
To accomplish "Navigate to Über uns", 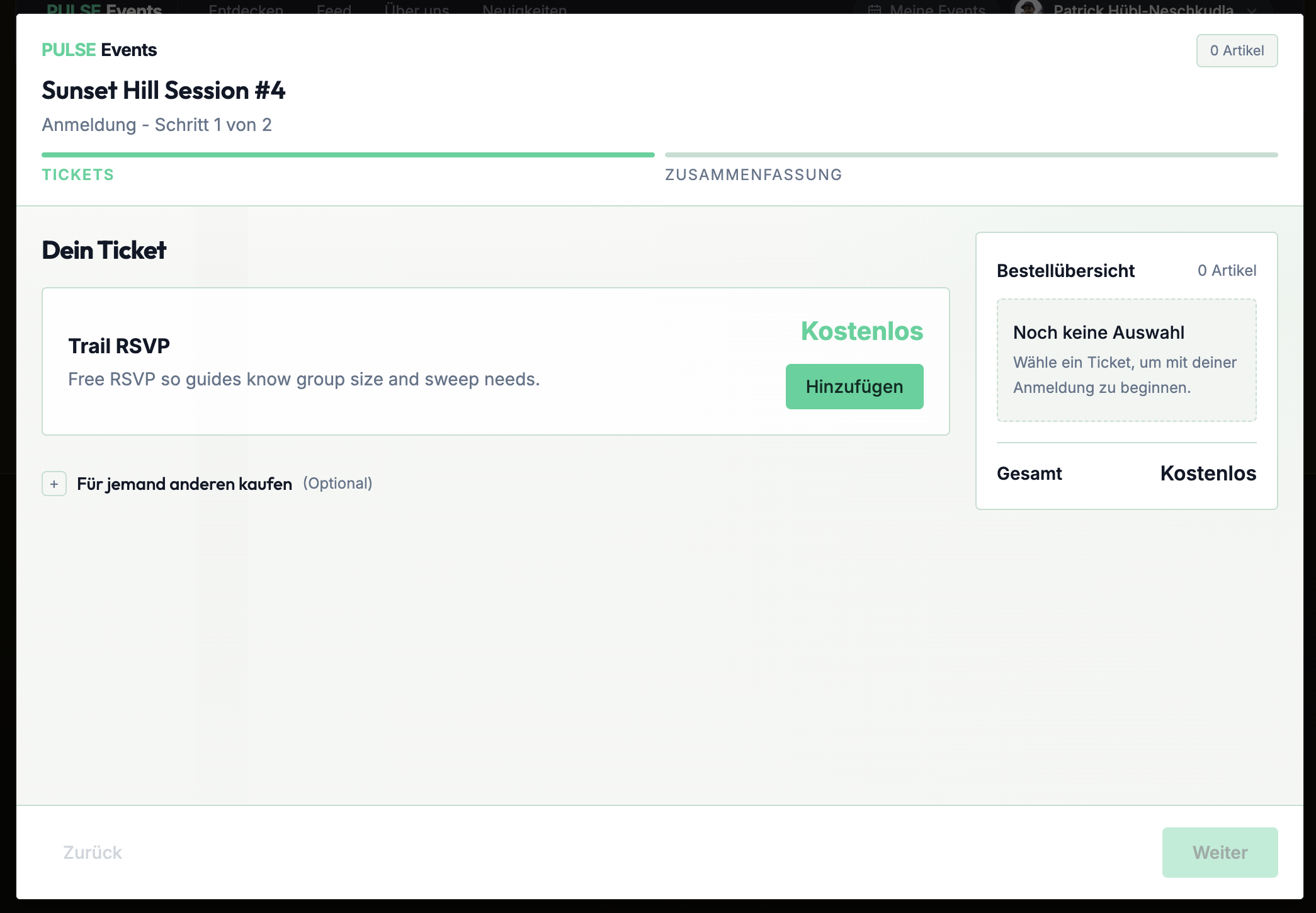I will 417,9.
